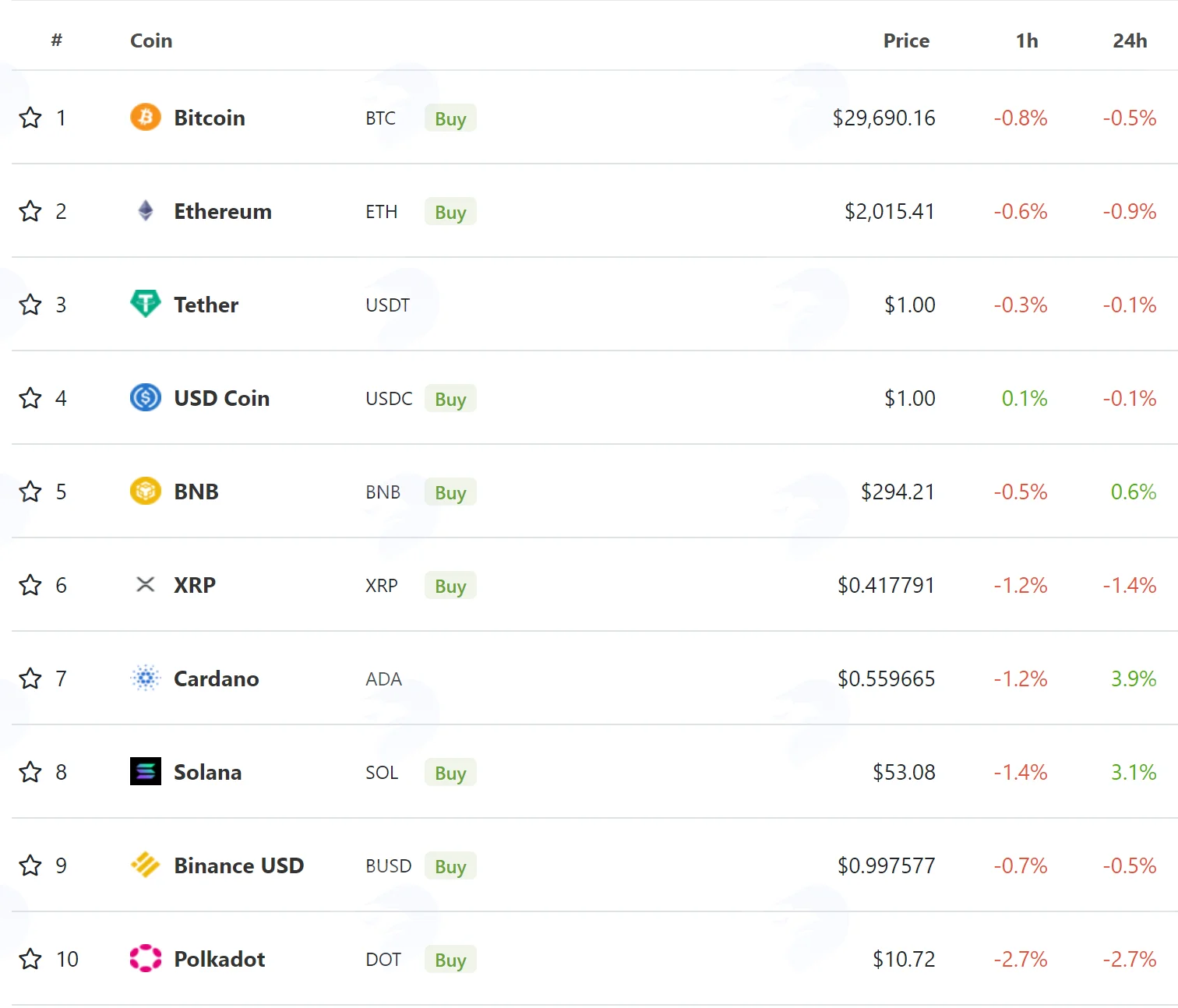The image size is (1178, 1008).
Task: Click the USD Coin blue logo
Action: (x=146, y=398)
